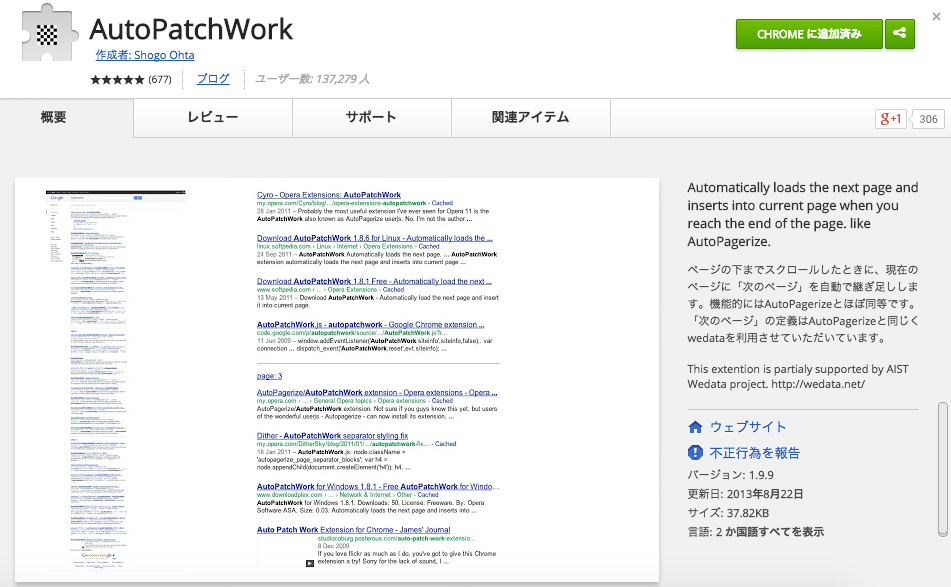Click the user count ユーザー数: 137,279 人
The image size is (951, 587).
click(x=312, y=79)
